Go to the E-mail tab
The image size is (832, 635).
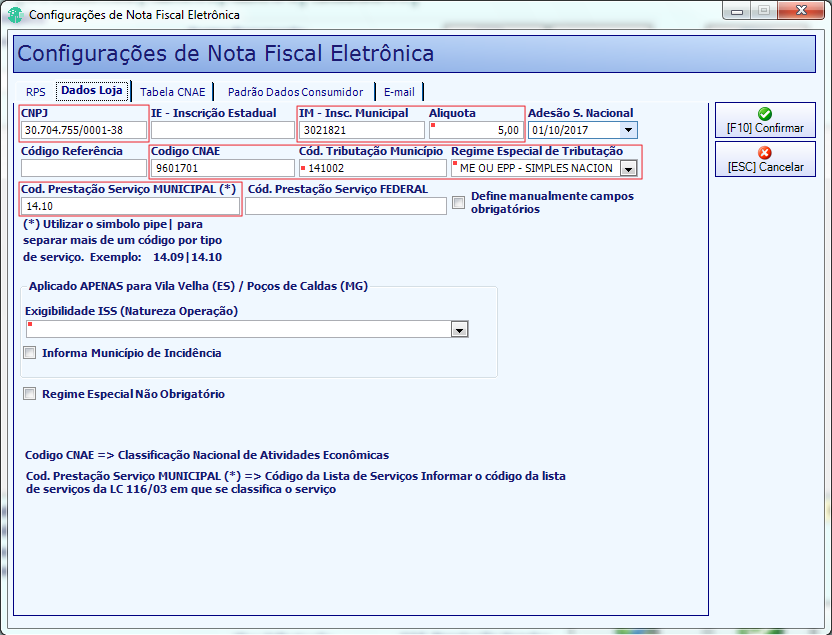[399, 92]
